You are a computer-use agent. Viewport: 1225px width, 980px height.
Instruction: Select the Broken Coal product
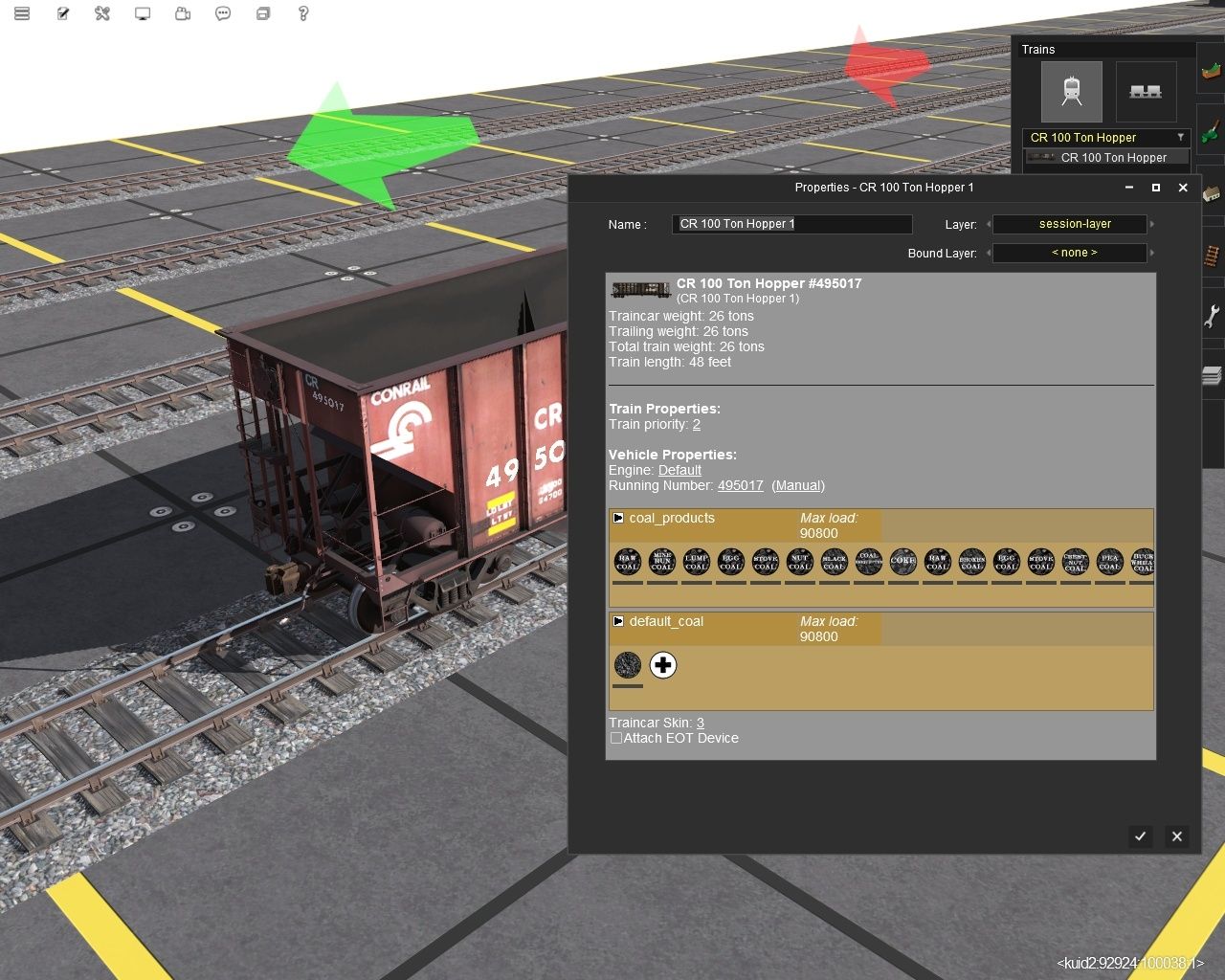pyautogui.click(x=972, y=562)
